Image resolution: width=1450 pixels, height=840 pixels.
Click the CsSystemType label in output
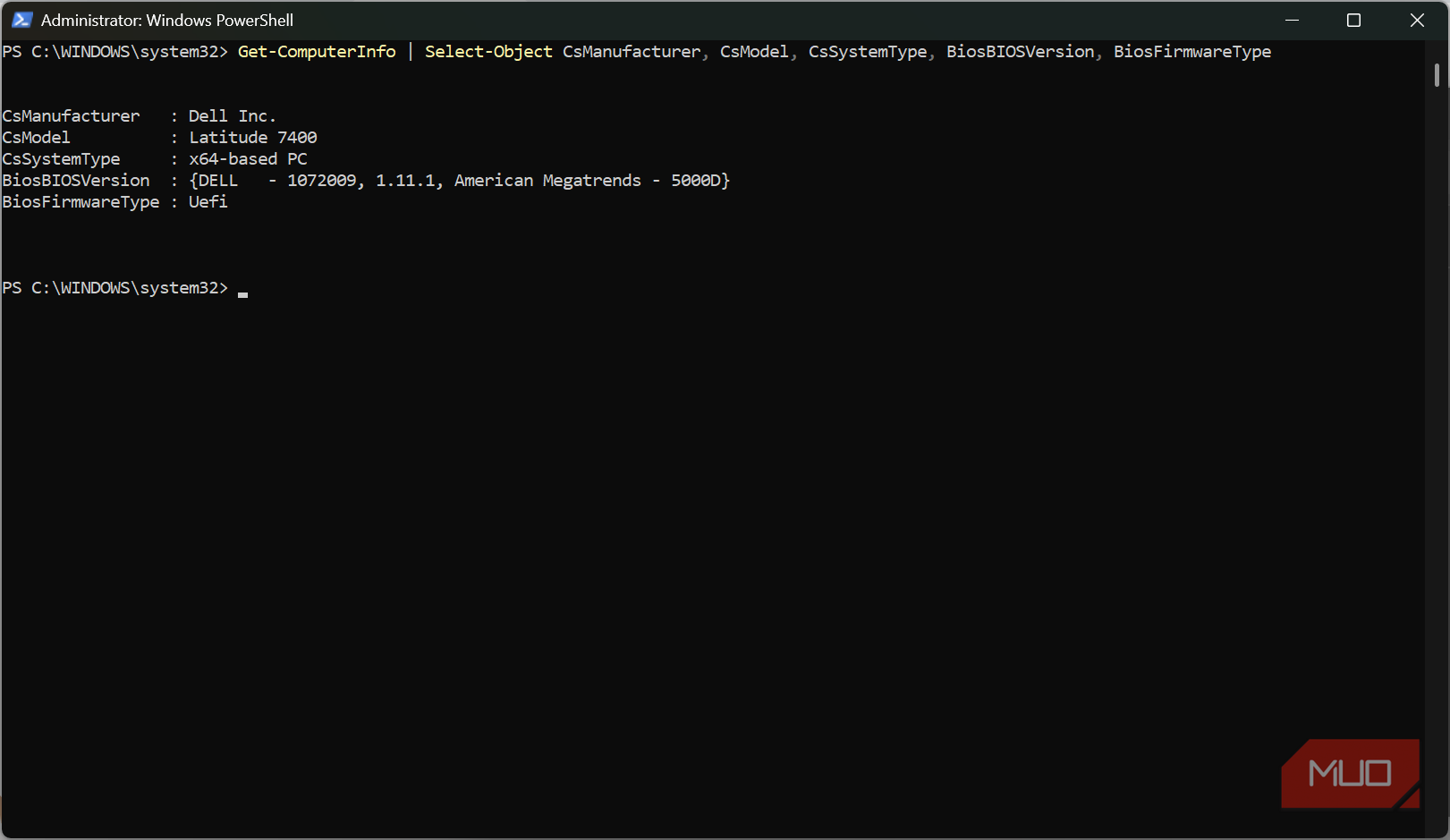tap(61, 159)
